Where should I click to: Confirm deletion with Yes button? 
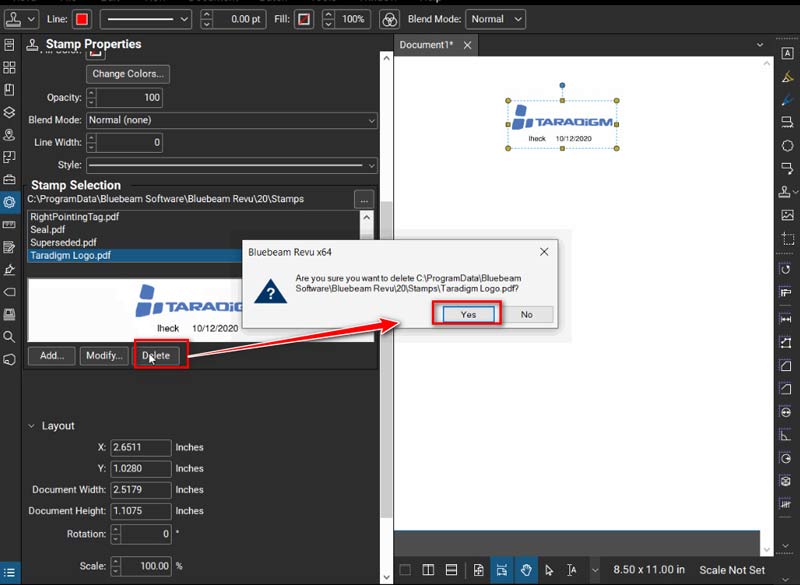(468, 314)
